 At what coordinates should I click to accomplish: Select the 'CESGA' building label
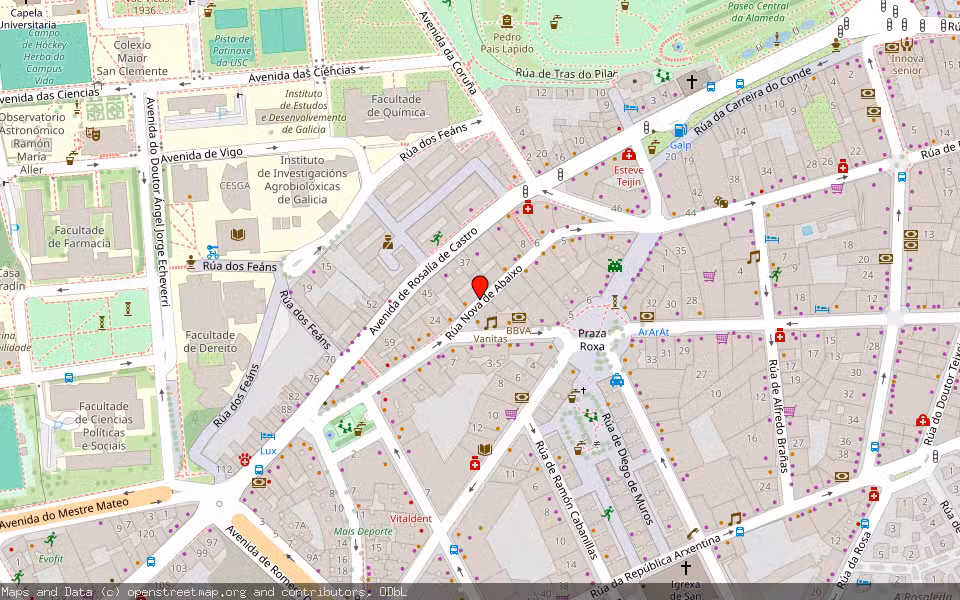pos(234,186)
